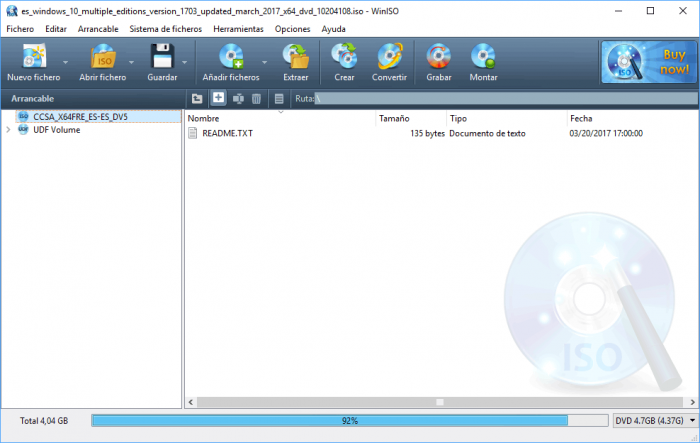Viewport: 700px width, 443px height.
Task: Click the Buy now banner
Action: 649,62
